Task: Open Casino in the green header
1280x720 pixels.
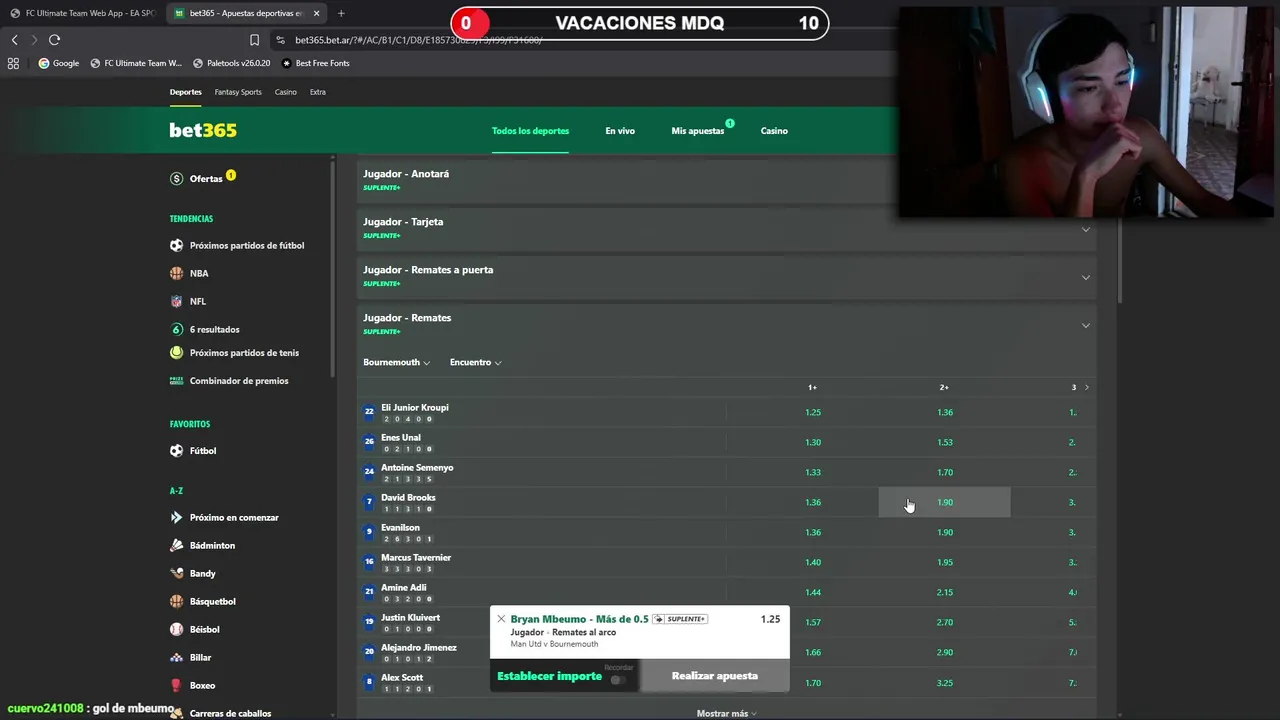Action: coord(774,131)
